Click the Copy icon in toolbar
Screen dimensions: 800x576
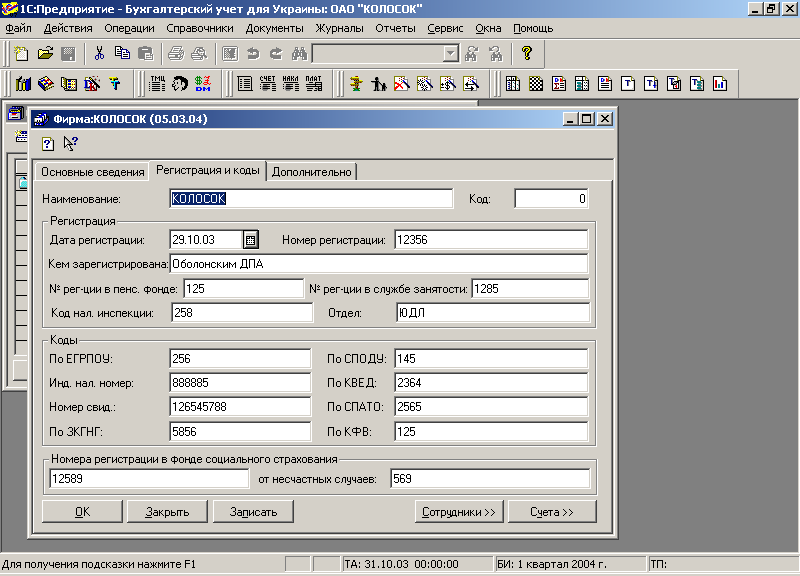click(122, 54)
